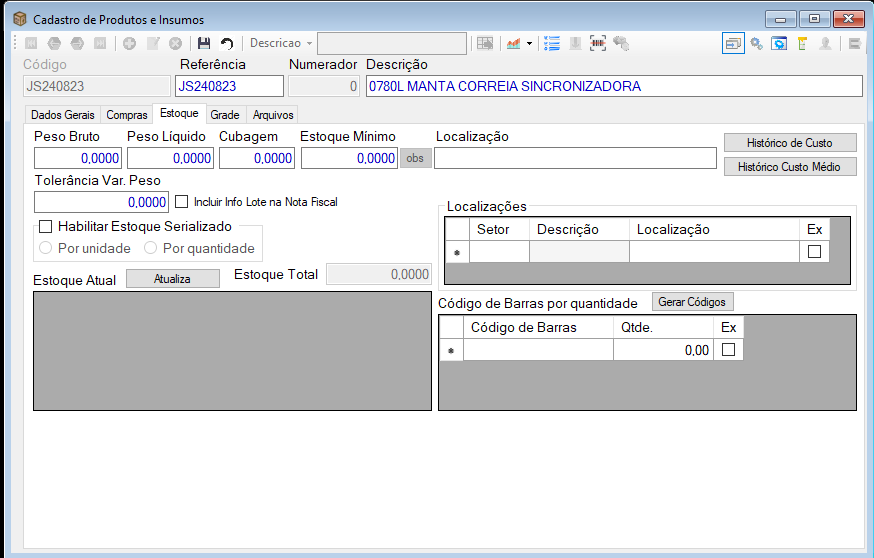
Task: Click the gears settings icon in right toolbar
Action: point(756,43)
